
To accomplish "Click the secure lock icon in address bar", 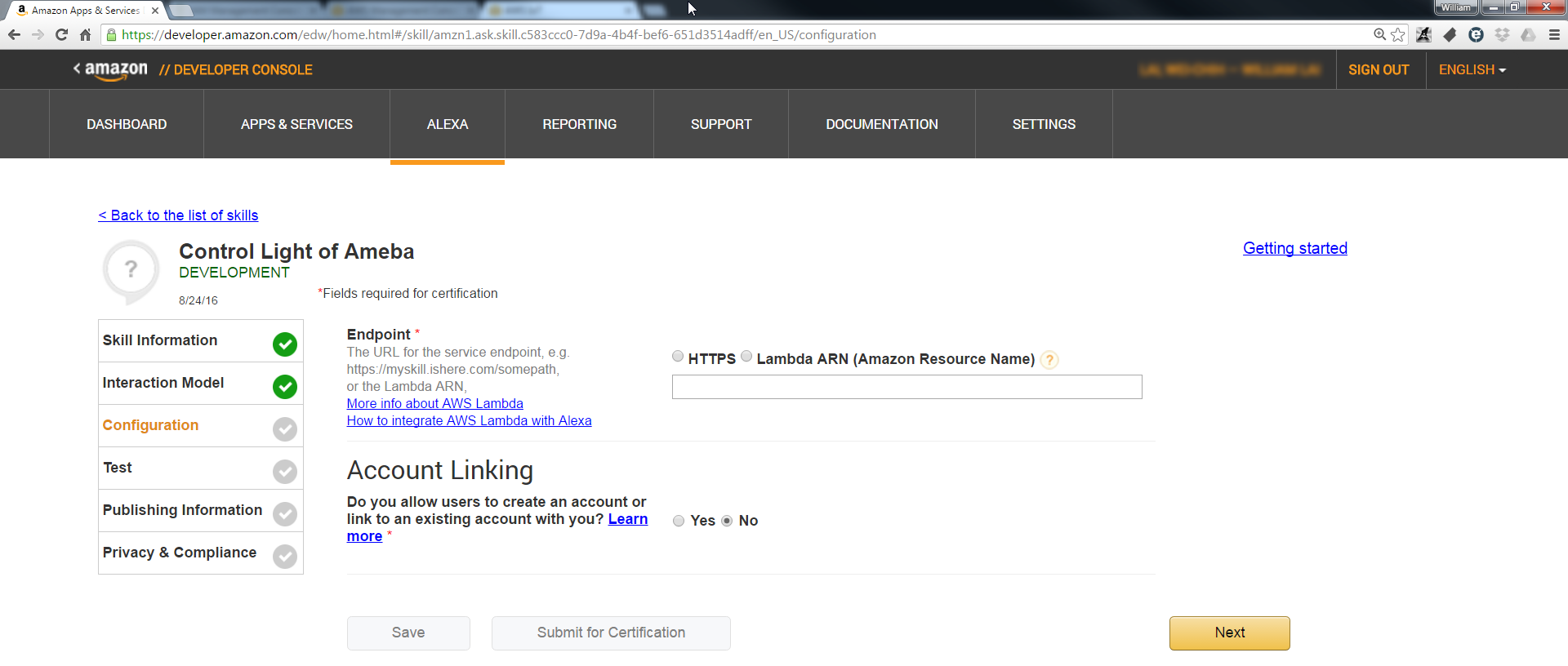I will tap(112, 34).
